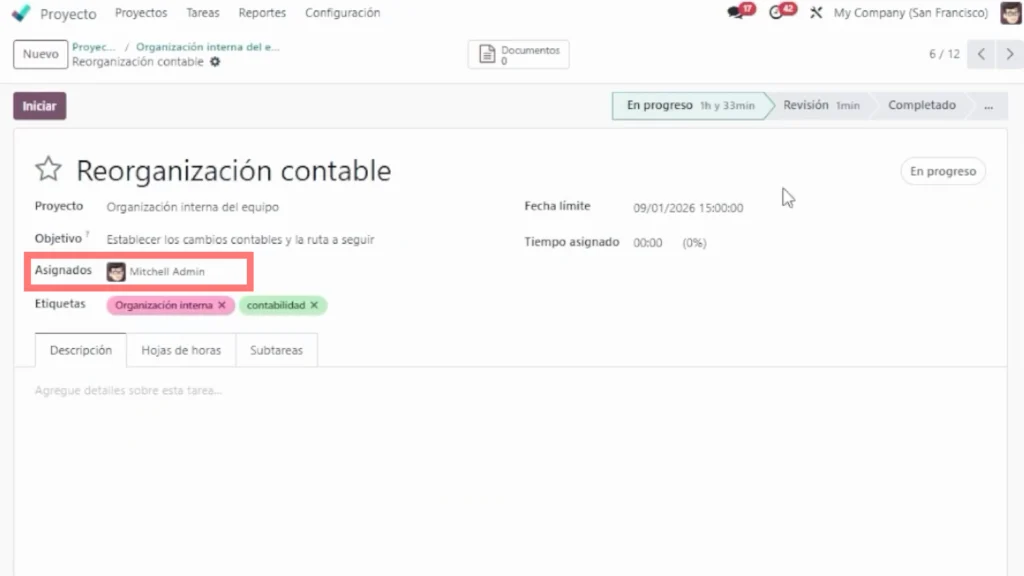Open the My Company (San Francisco) switcher
Image resolution: width=1024 pixels, height=576 pixels.
[x=910, y=13]
